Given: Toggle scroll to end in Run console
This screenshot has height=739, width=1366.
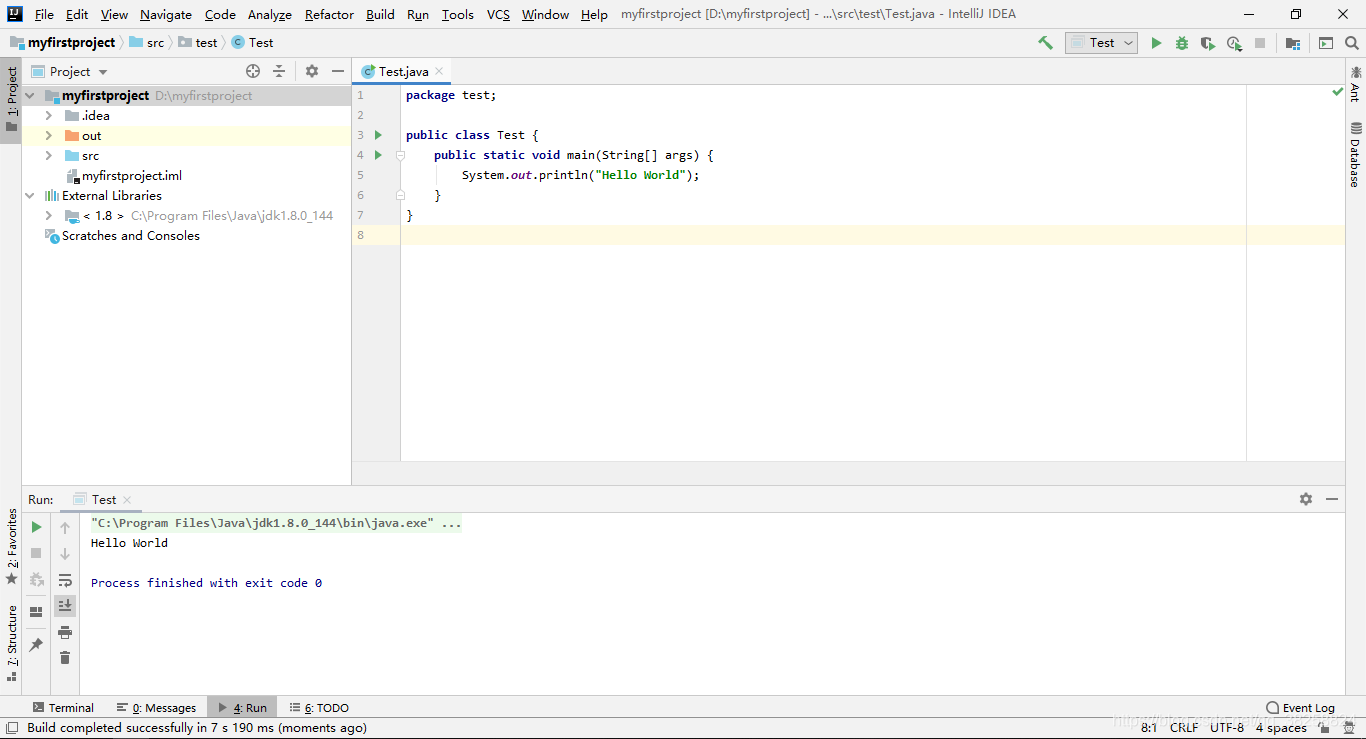Looking at the screenshot, I should [65, 606].
